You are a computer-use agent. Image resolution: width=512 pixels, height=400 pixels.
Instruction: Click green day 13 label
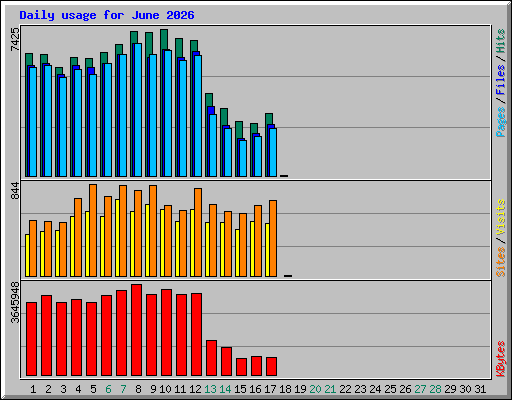pyautogui.click(x=210, y=389)
